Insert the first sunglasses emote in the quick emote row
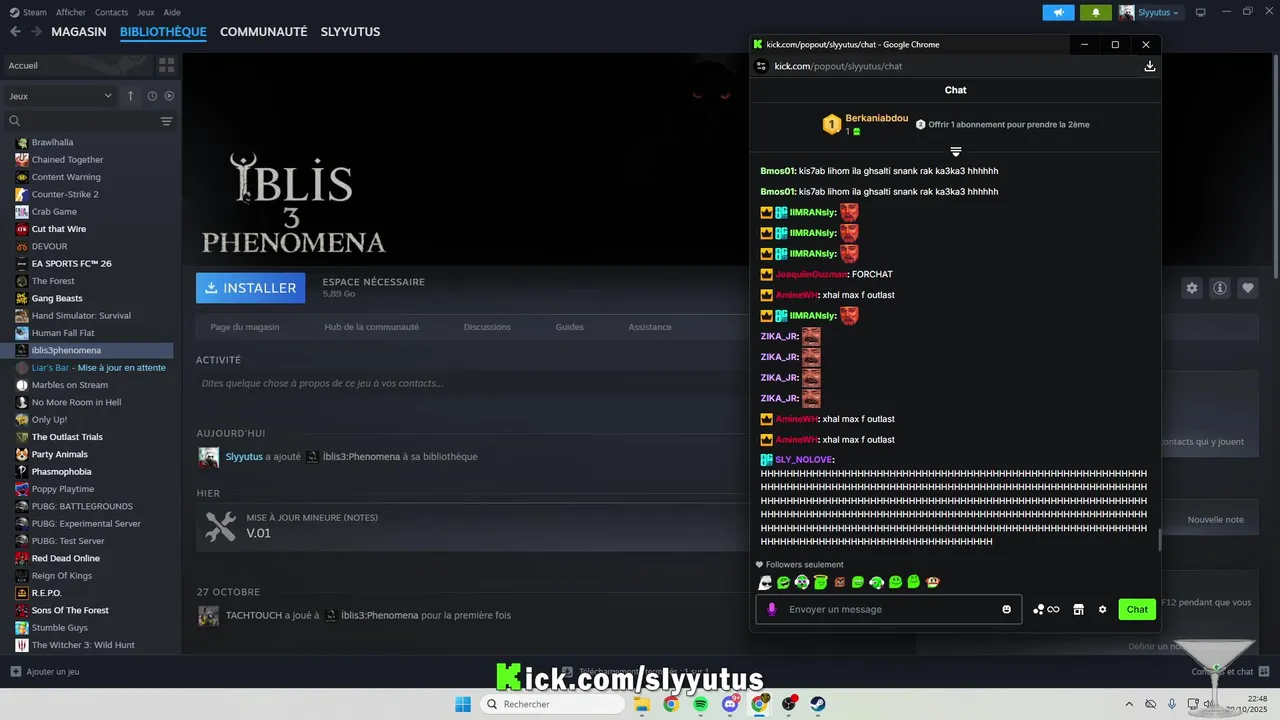The height and width of the screenshot is (720, 1280). [765, 582]
